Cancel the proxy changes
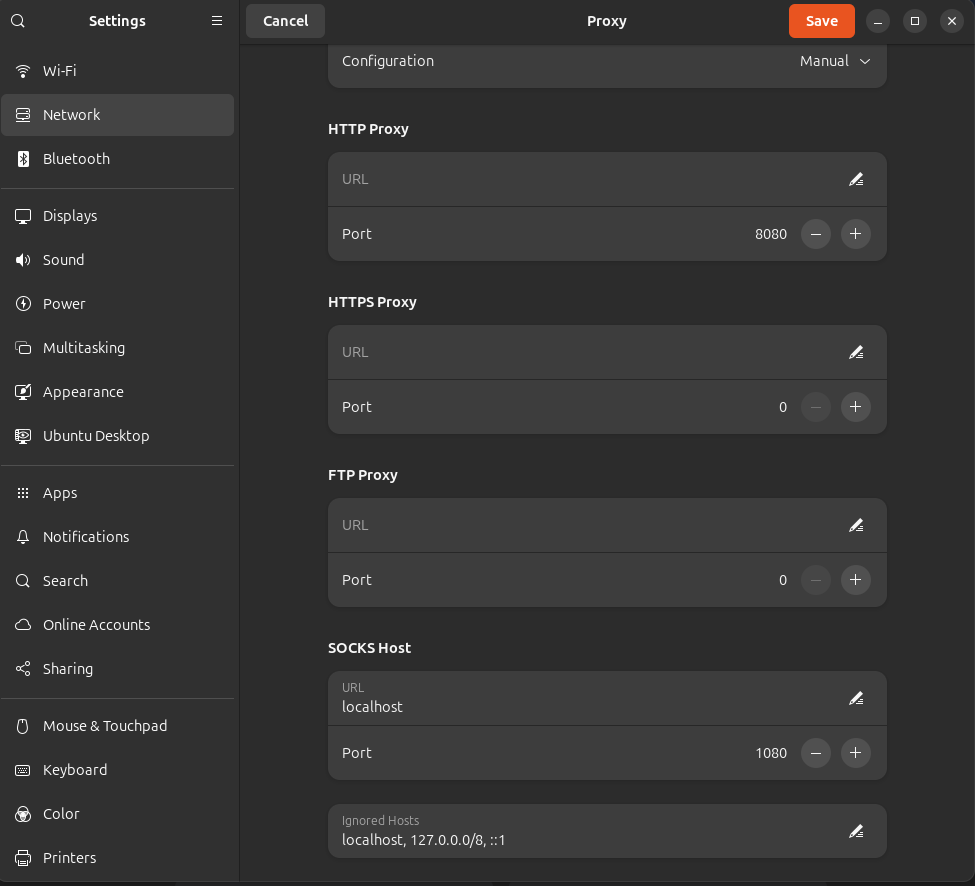The width and height of the screenshot is (975, 886). [285, 21]
